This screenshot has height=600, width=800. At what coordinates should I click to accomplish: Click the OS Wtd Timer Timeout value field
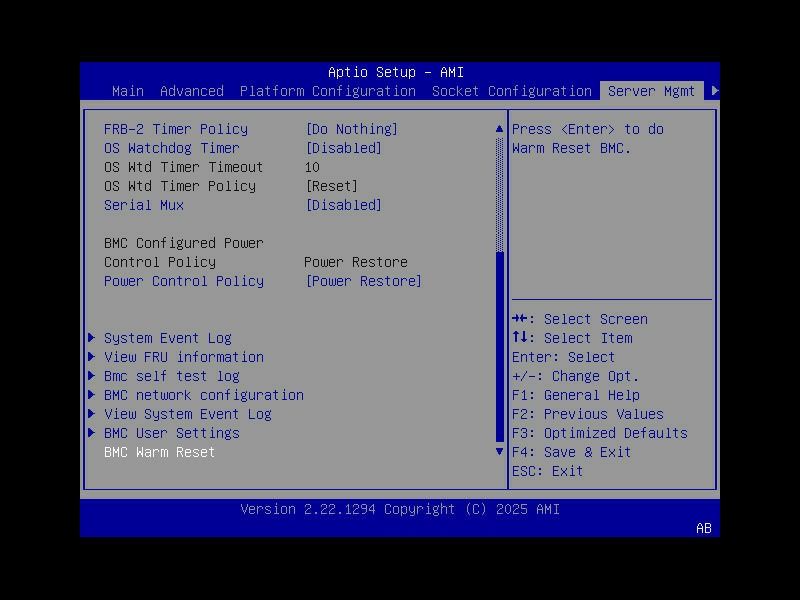[x=313, y=167]
